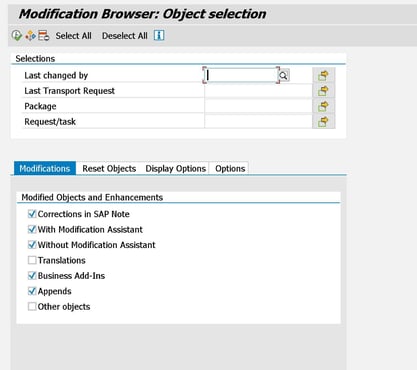The width and height of the screenshot is (417, 370).
Task: Click Select All button
Action: (x=73, y=36)
